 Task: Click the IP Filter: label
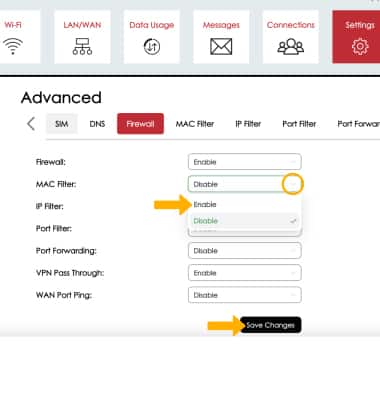click(49, 206)
